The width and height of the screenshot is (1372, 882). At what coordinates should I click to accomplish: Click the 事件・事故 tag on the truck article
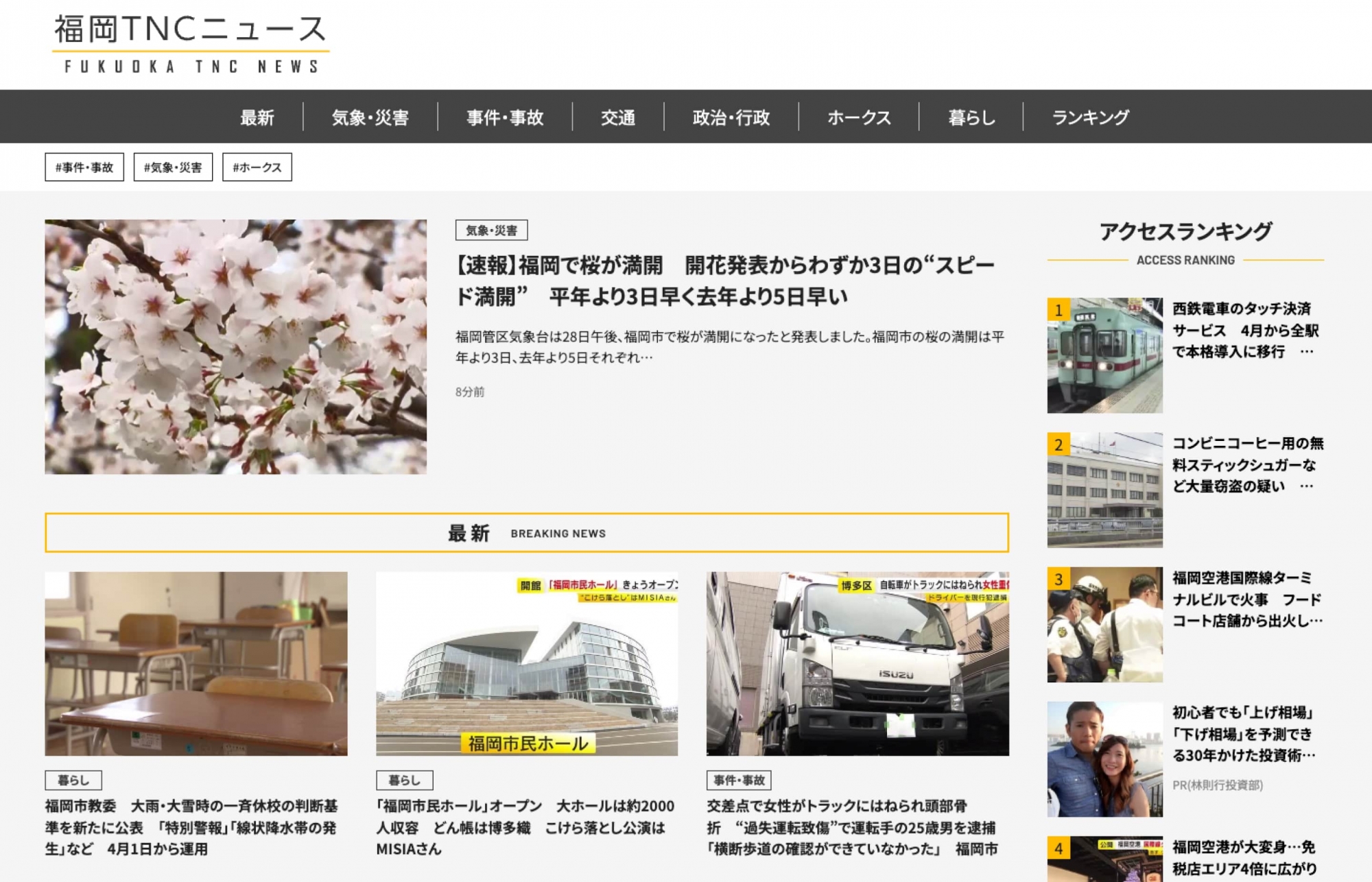point(739,780)
